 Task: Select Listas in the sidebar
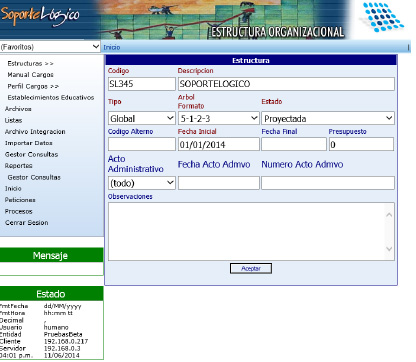[13, 120]
